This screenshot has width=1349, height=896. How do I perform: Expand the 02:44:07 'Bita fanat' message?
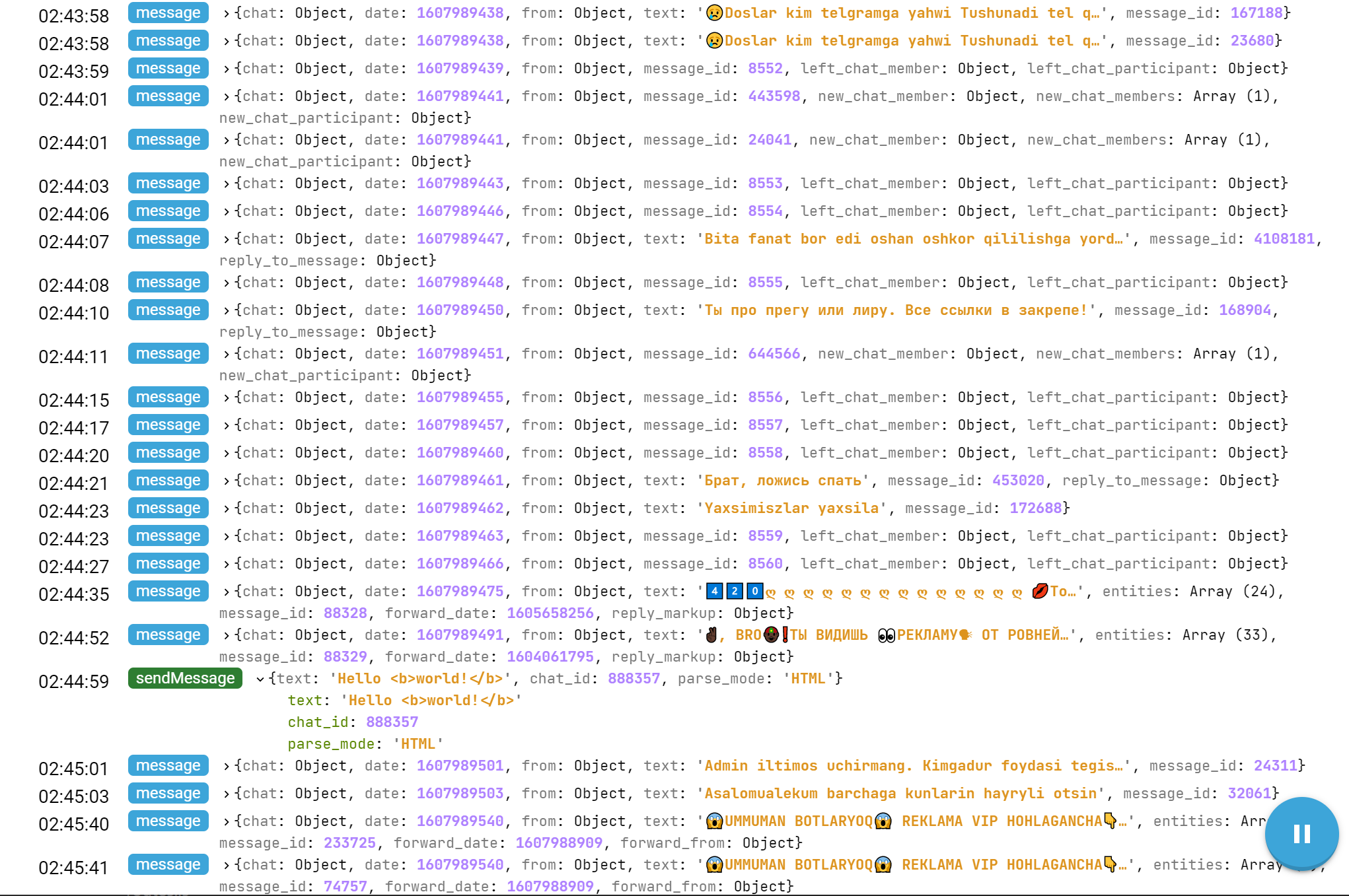(x=227, y=239)
